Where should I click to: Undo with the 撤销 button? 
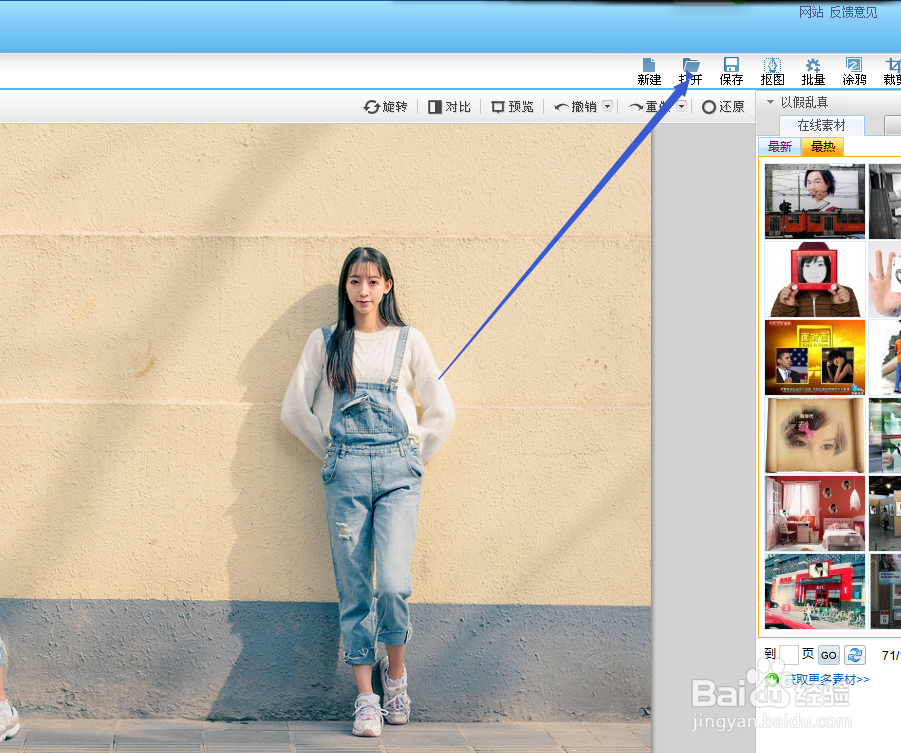[x=575, y=107]
